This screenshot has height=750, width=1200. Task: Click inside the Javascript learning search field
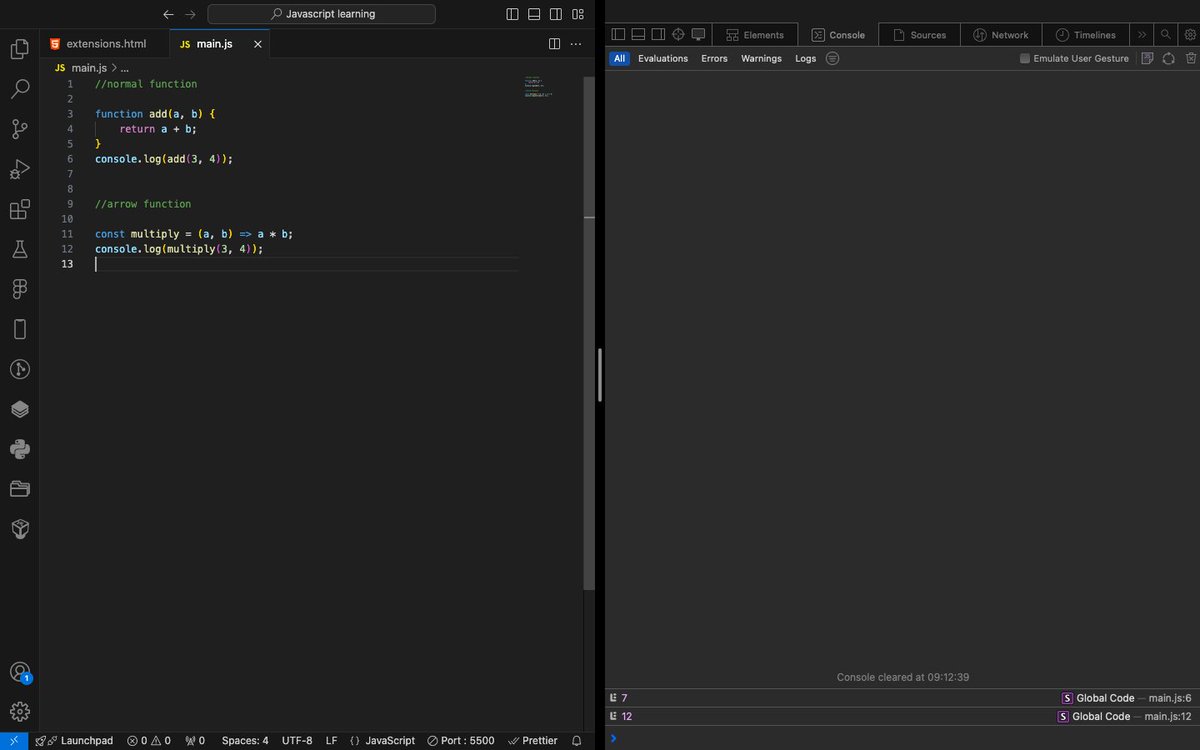(x=320, y=13)
